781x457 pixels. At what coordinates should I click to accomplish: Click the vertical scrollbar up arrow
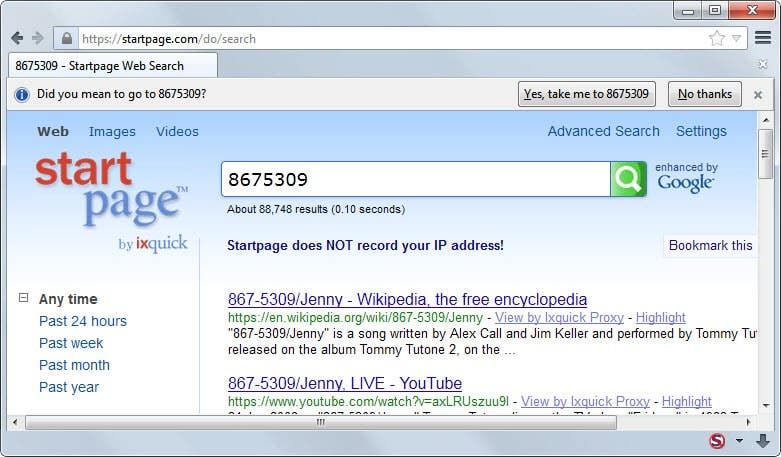766,120
